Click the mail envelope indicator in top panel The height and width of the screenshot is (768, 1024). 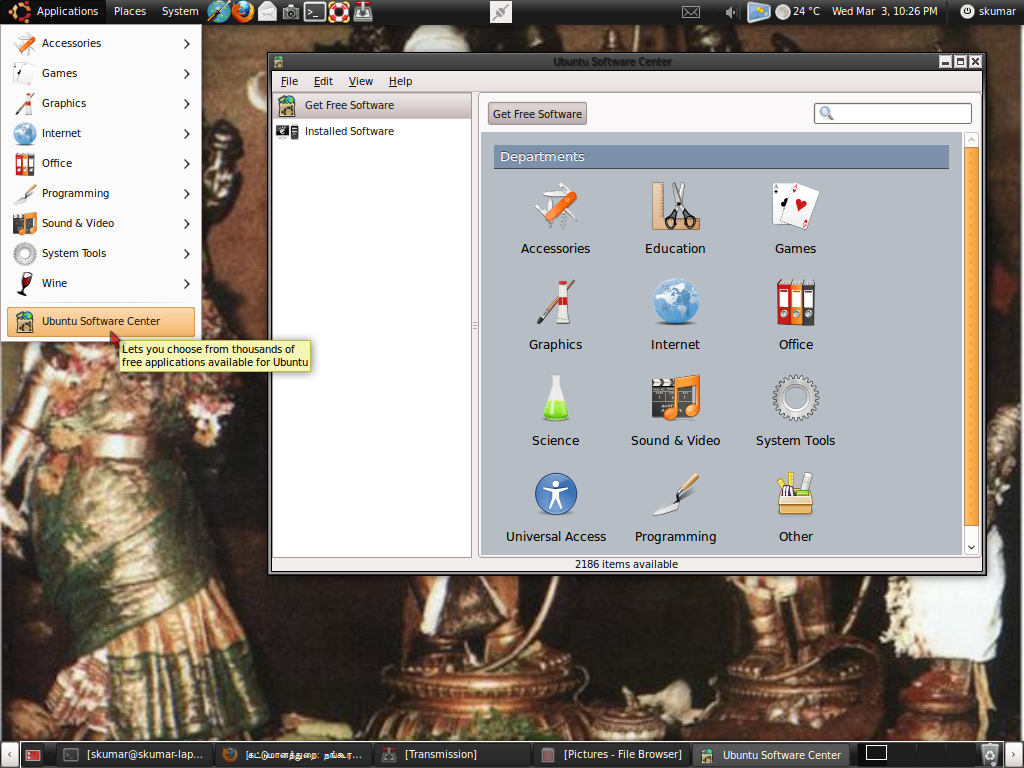point(691,12)
